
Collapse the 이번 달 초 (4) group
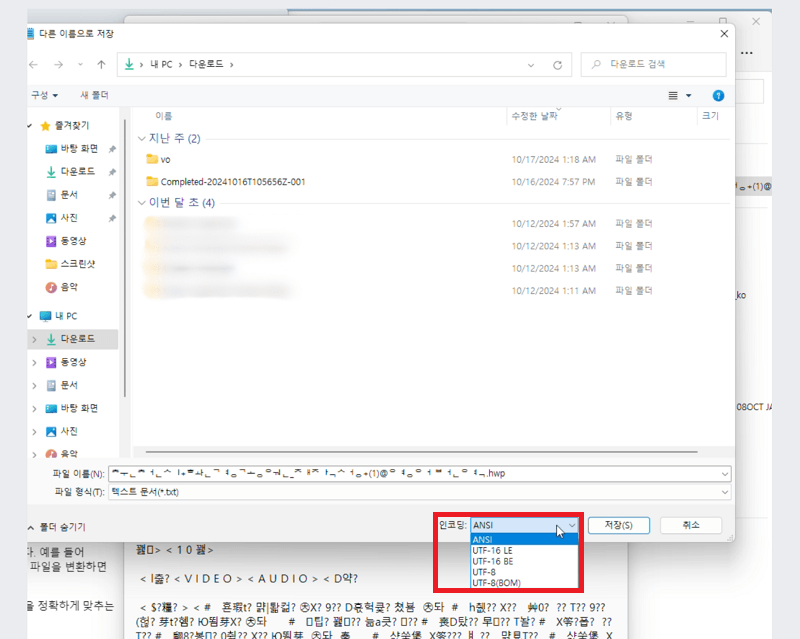click(141, 203)
